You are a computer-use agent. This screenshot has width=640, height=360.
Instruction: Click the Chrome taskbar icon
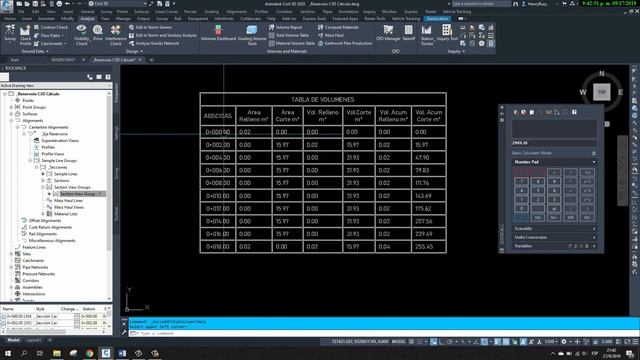coord(89,353)
